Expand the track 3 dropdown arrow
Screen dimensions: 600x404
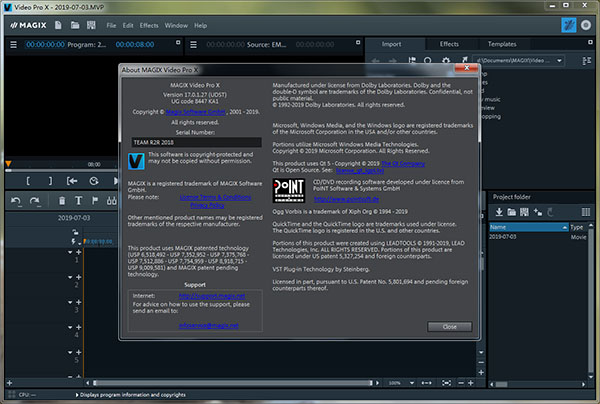pyautogui.click(x=70, y=303)
